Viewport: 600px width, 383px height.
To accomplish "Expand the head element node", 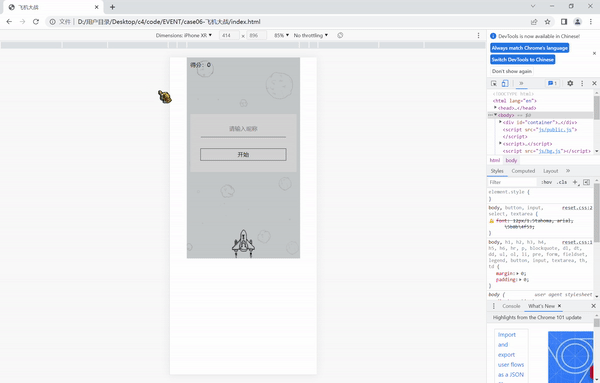I will (x=495, y=108).
